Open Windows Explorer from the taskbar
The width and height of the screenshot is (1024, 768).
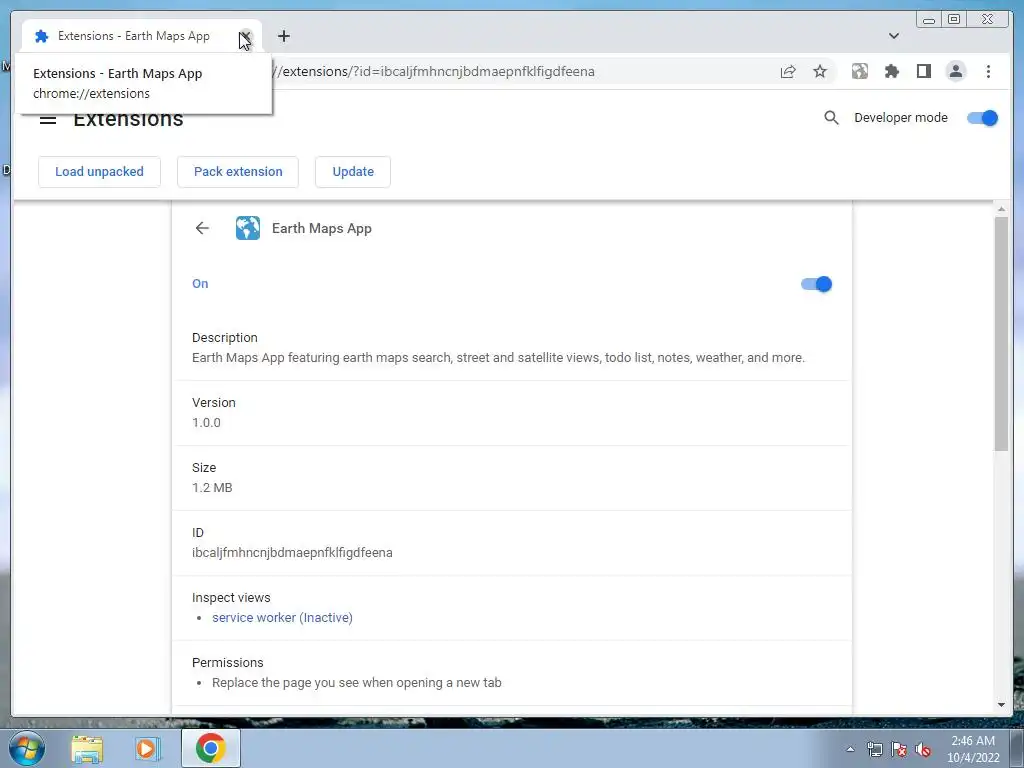coord(87,748)
